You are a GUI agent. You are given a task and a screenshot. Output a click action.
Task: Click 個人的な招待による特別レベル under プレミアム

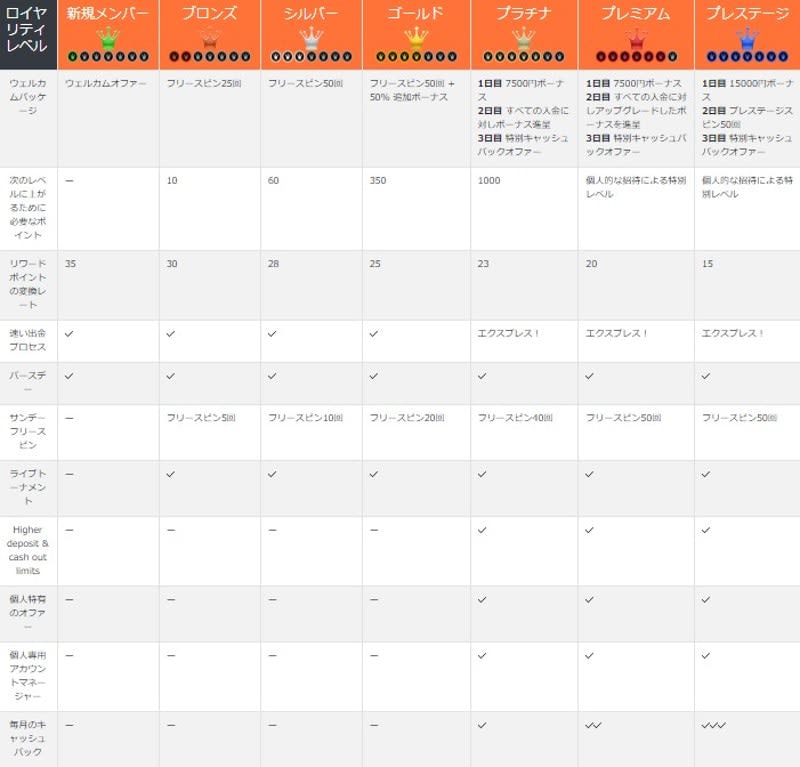point(636,187)
